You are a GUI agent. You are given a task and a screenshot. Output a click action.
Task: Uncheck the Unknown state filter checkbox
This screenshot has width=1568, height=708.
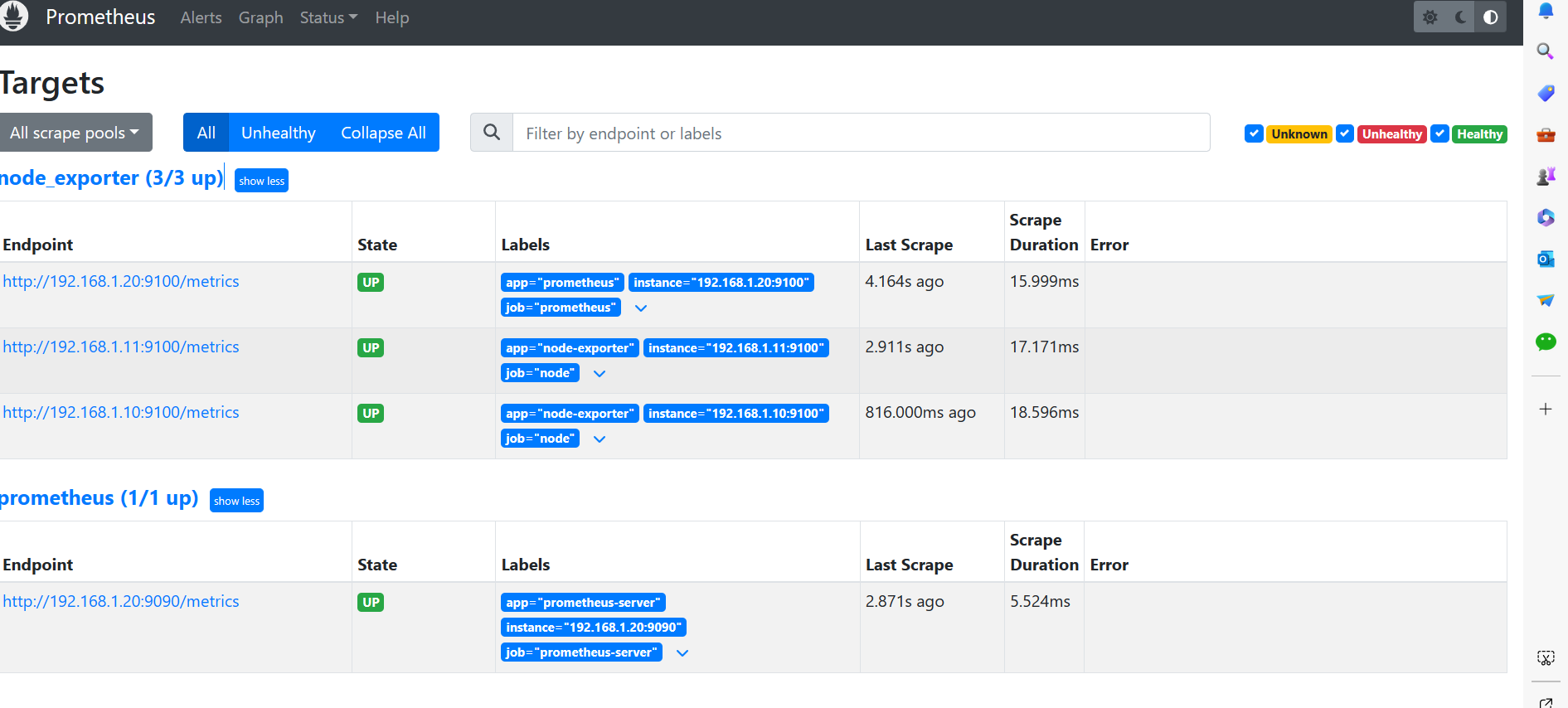point(1254,133)
